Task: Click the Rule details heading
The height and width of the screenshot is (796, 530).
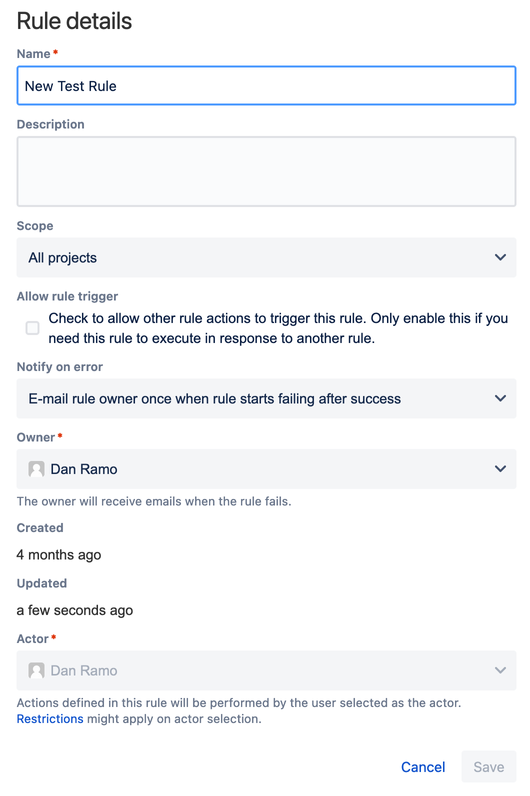Action: pyautogui.click(x=74, y=21)
